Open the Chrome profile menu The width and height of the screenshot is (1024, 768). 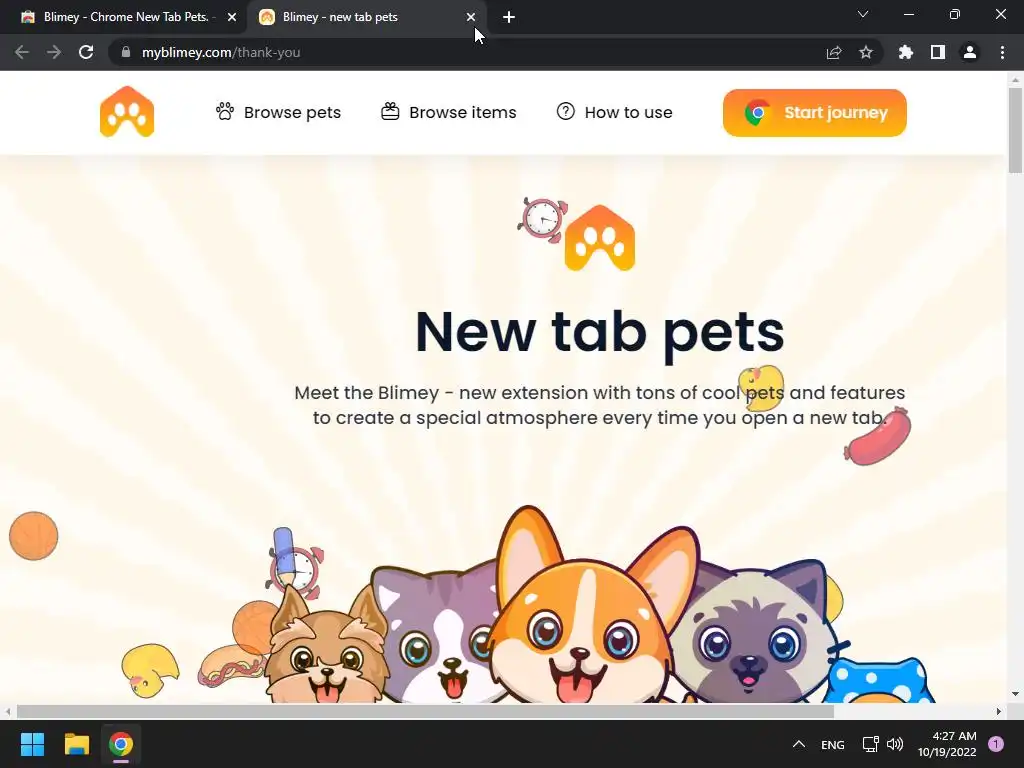click(970, 52)
